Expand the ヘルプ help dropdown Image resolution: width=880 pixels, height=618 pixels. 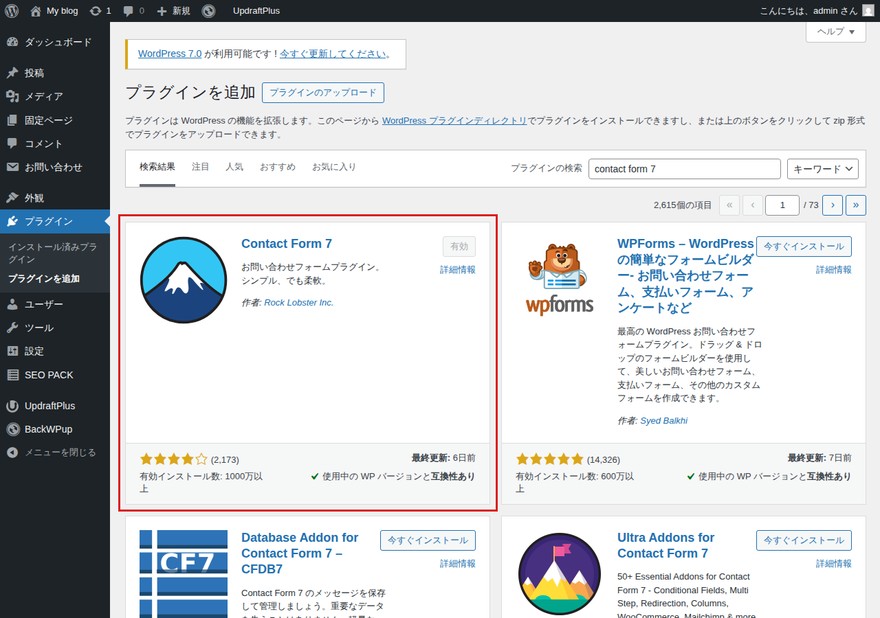click(836, 31)
